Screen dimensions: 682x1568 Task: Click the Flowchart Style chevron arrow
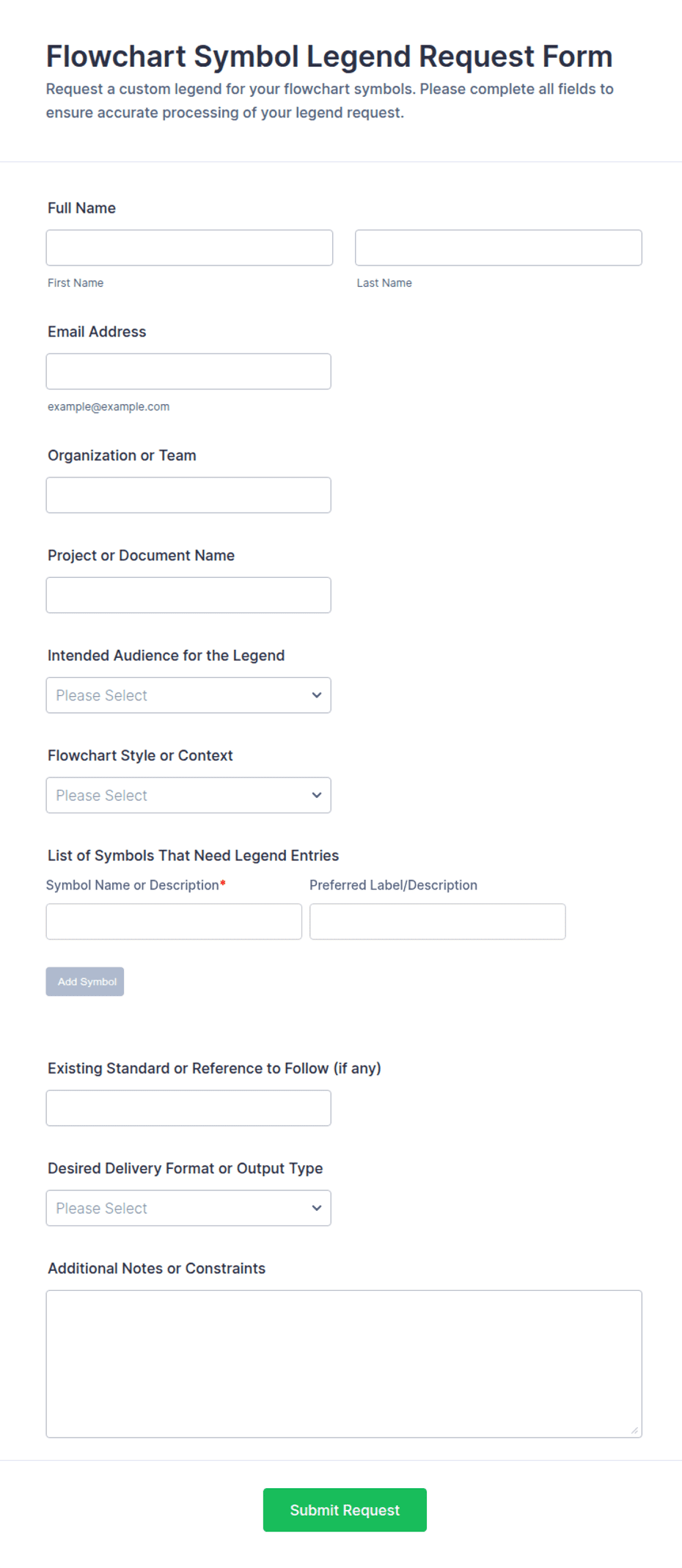(317, 795)
